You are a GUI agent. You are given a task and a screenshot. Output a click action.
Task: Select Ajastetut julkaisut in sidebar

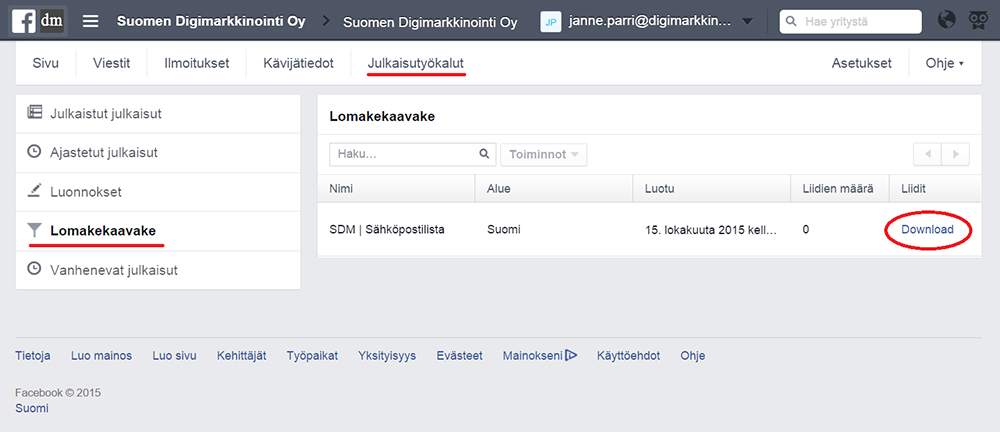[x=158, y=153]
